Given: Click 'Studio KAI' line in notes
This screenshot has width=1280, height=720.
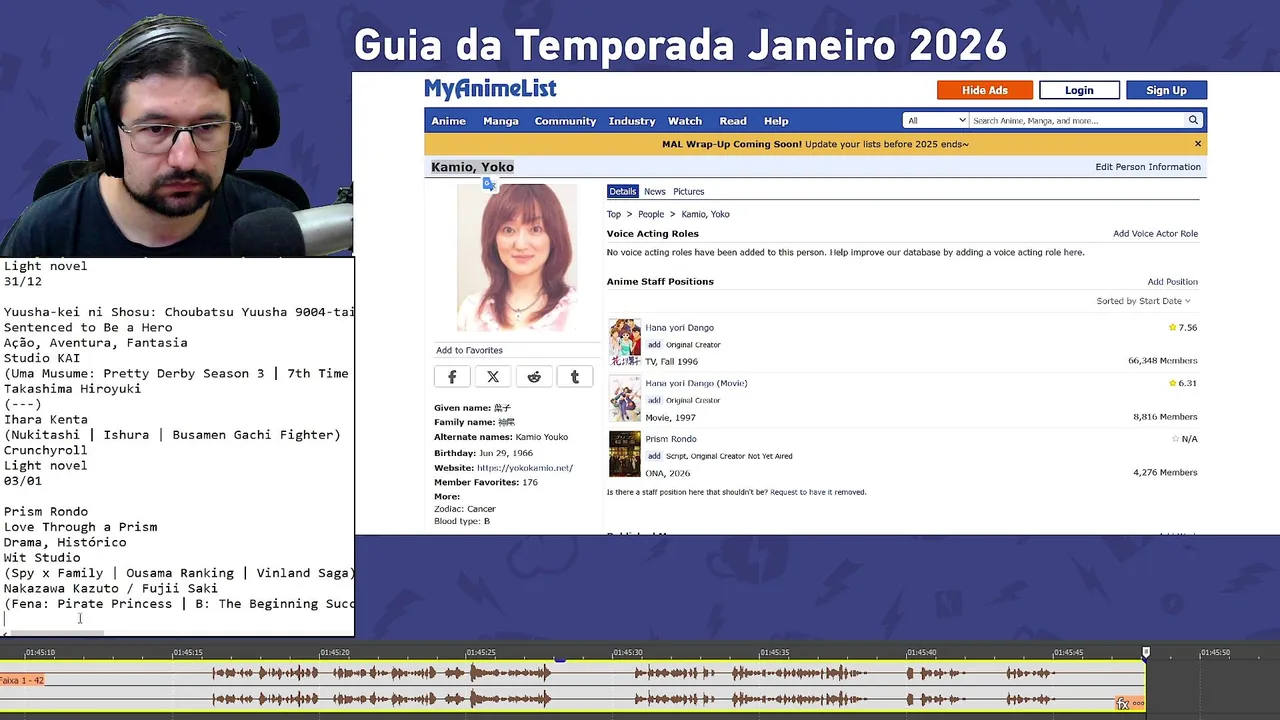Looking at the screenshot, I should point(42,358).
